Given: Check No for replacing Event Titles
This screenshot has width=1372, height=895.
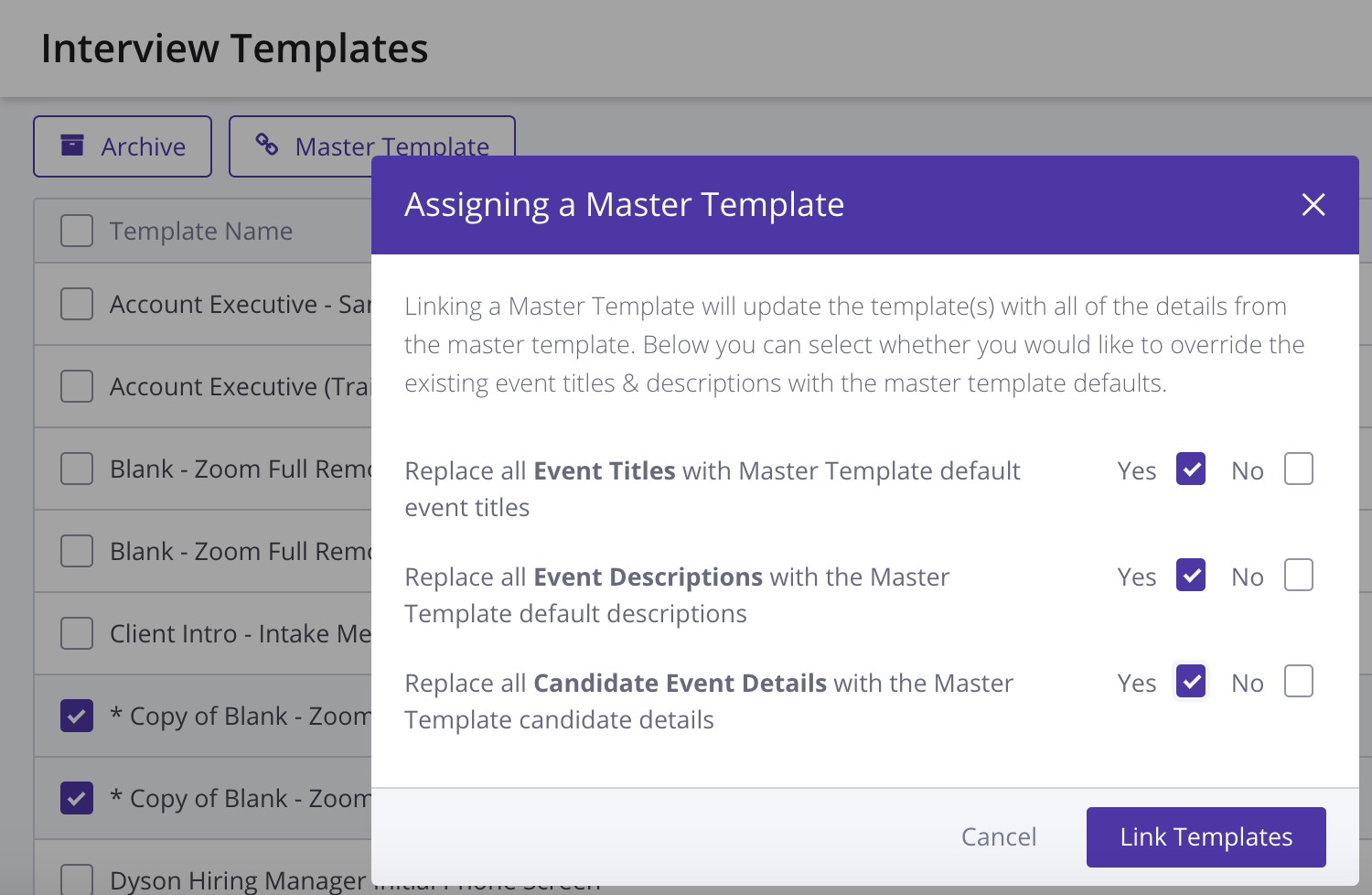Looking at the screenshot, I should coord(1298,469).
